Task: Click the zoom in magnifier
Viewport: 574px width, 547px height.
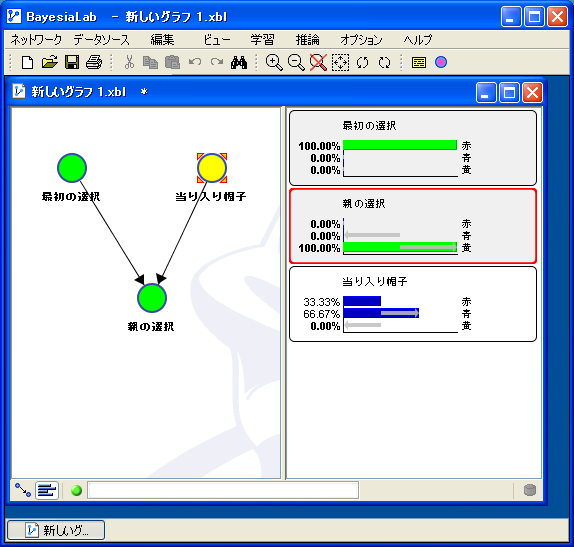Action: [x=274, y=63]
